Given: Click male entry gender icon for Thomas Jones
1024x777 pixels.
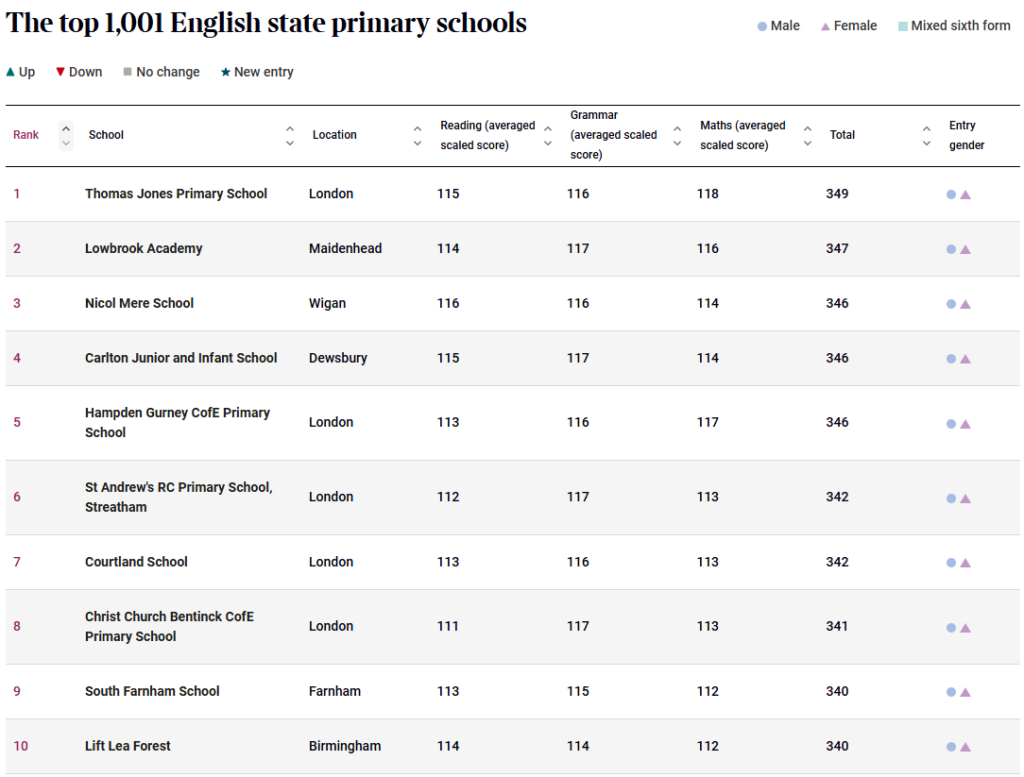Looking at the screenshot, I should tap(951, 195).
